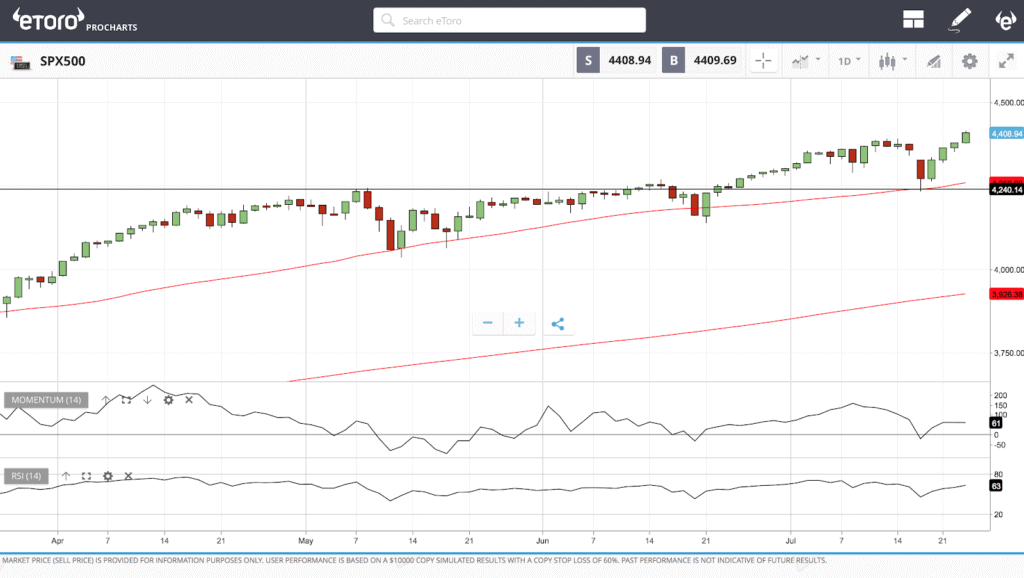This screenshot has width=1024, height=578.
Task: Open the candlestick chart type dropdown
Action: point(893,61)
